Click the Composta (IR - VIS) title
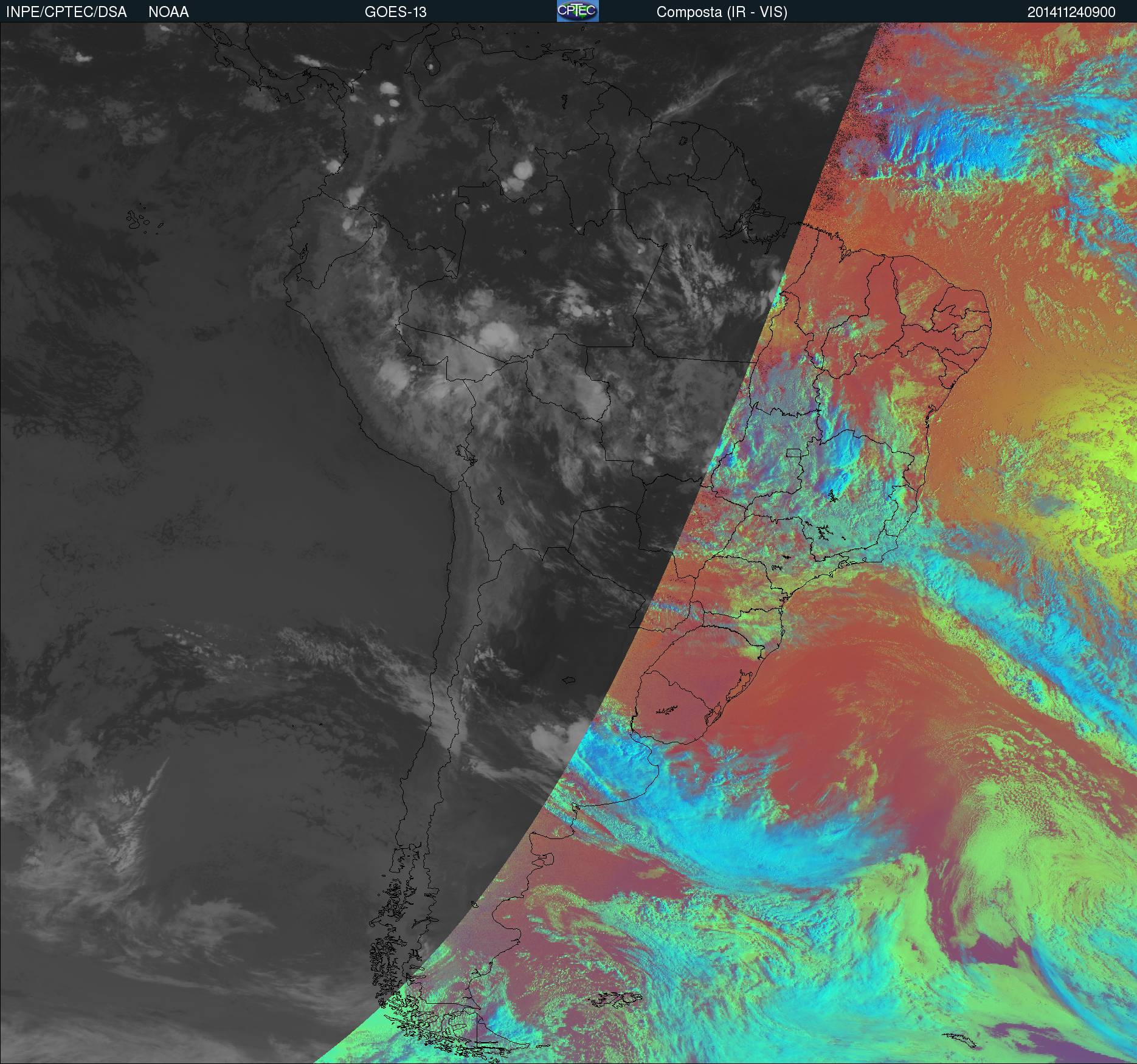This screenshot has height=1064, width=1137. pyautogui.click(x=722, y=12)
